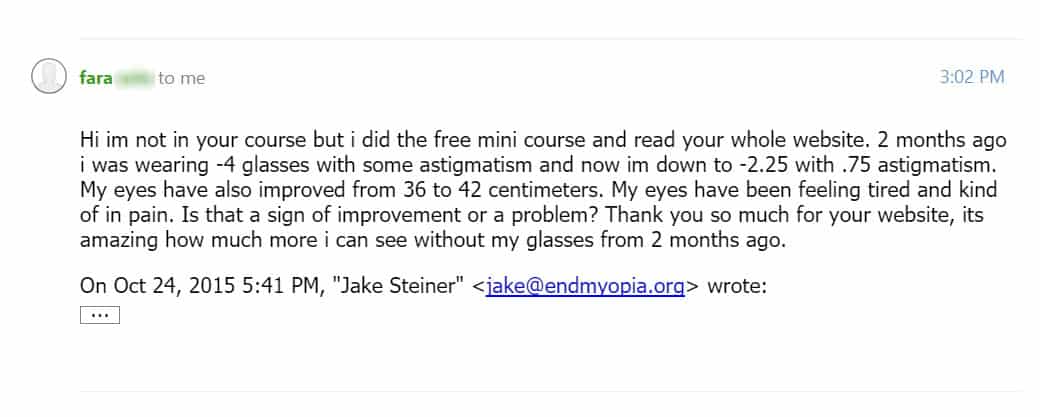
Task: Click the sender's avatar icon
Action: pos(48,77)
